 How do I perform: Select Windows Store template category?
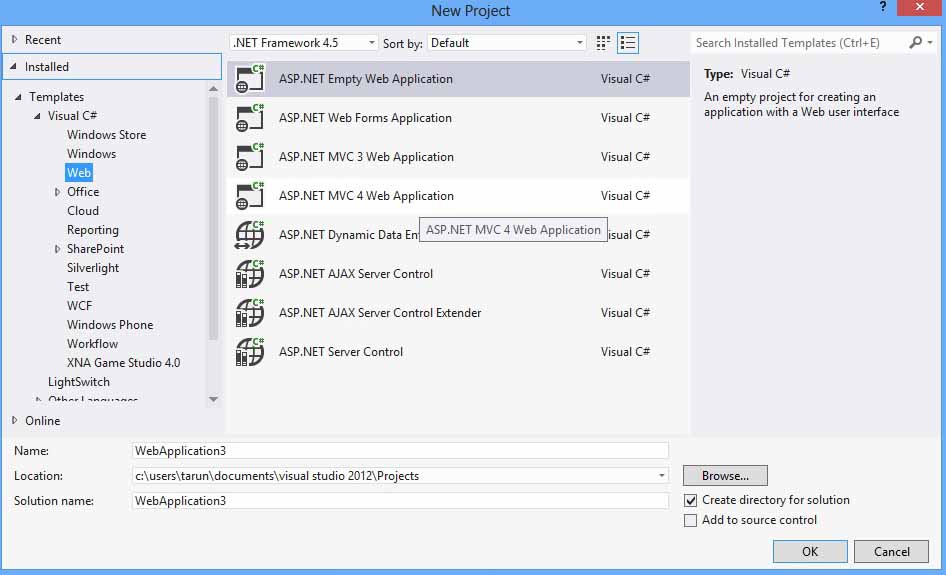click(106, 135)
